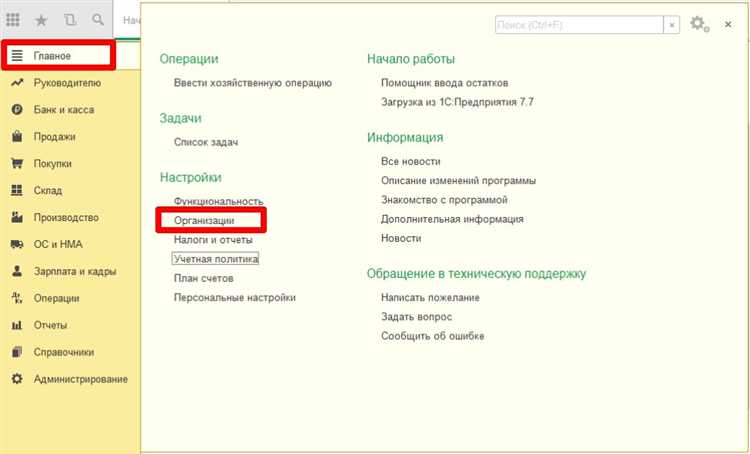The width and height of the screenshot is (750, 454).
Task: Open План счетов link
Action: click(203, 278)
